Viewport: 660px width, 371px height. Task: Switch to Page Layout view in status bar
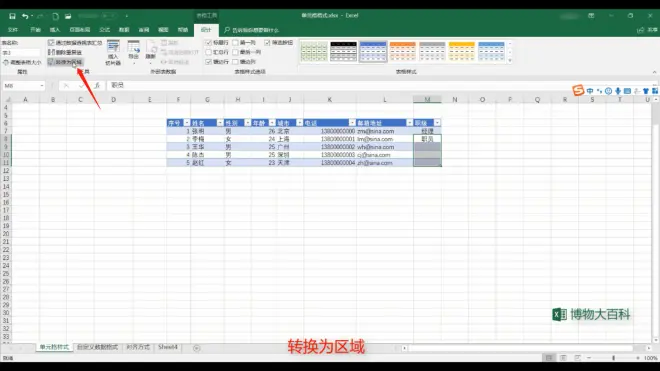click(x=563, y=358)
